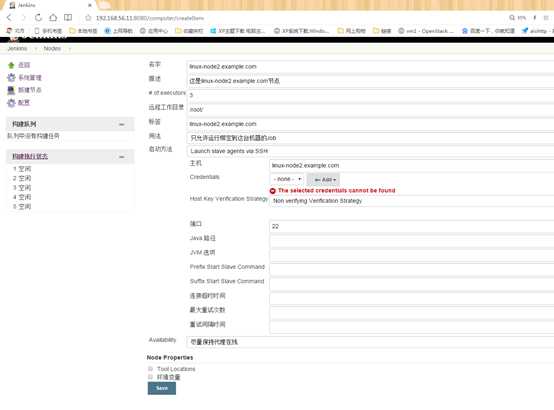Open the Credentials none dropdown

pos(287,179)
